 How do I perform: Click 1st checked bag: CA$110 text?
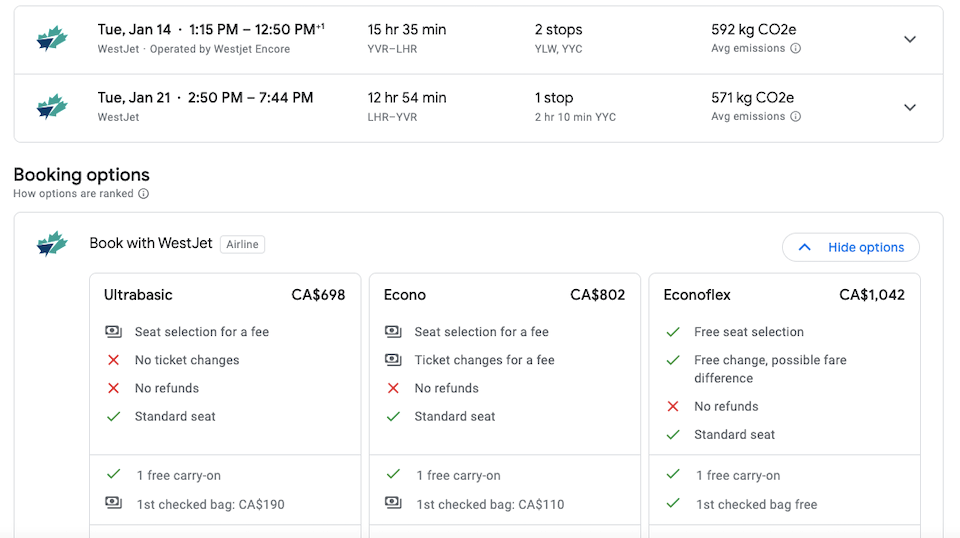(x=490, y=504)
